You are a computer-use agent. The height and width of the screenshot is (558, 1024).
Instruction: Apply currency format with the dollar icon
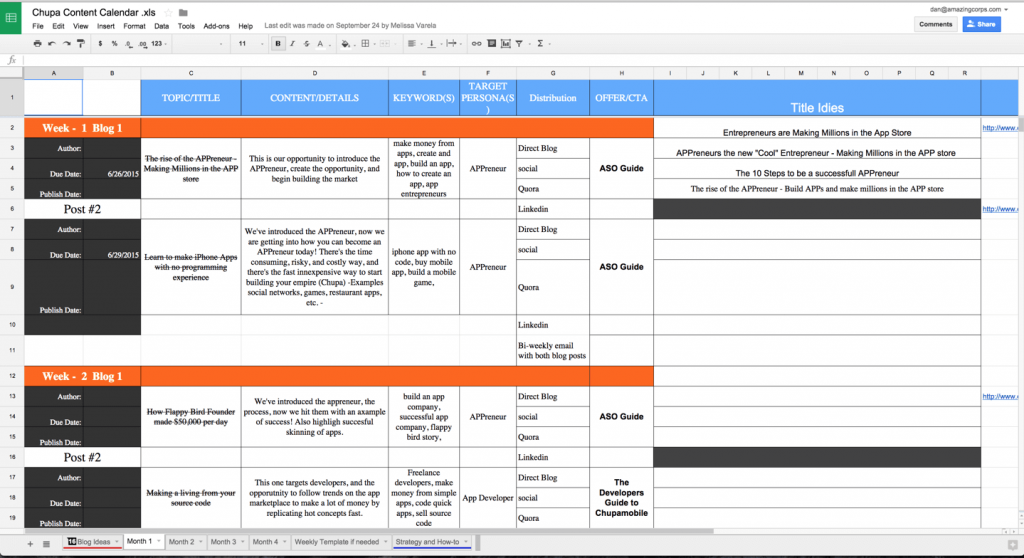coord(100,44)
